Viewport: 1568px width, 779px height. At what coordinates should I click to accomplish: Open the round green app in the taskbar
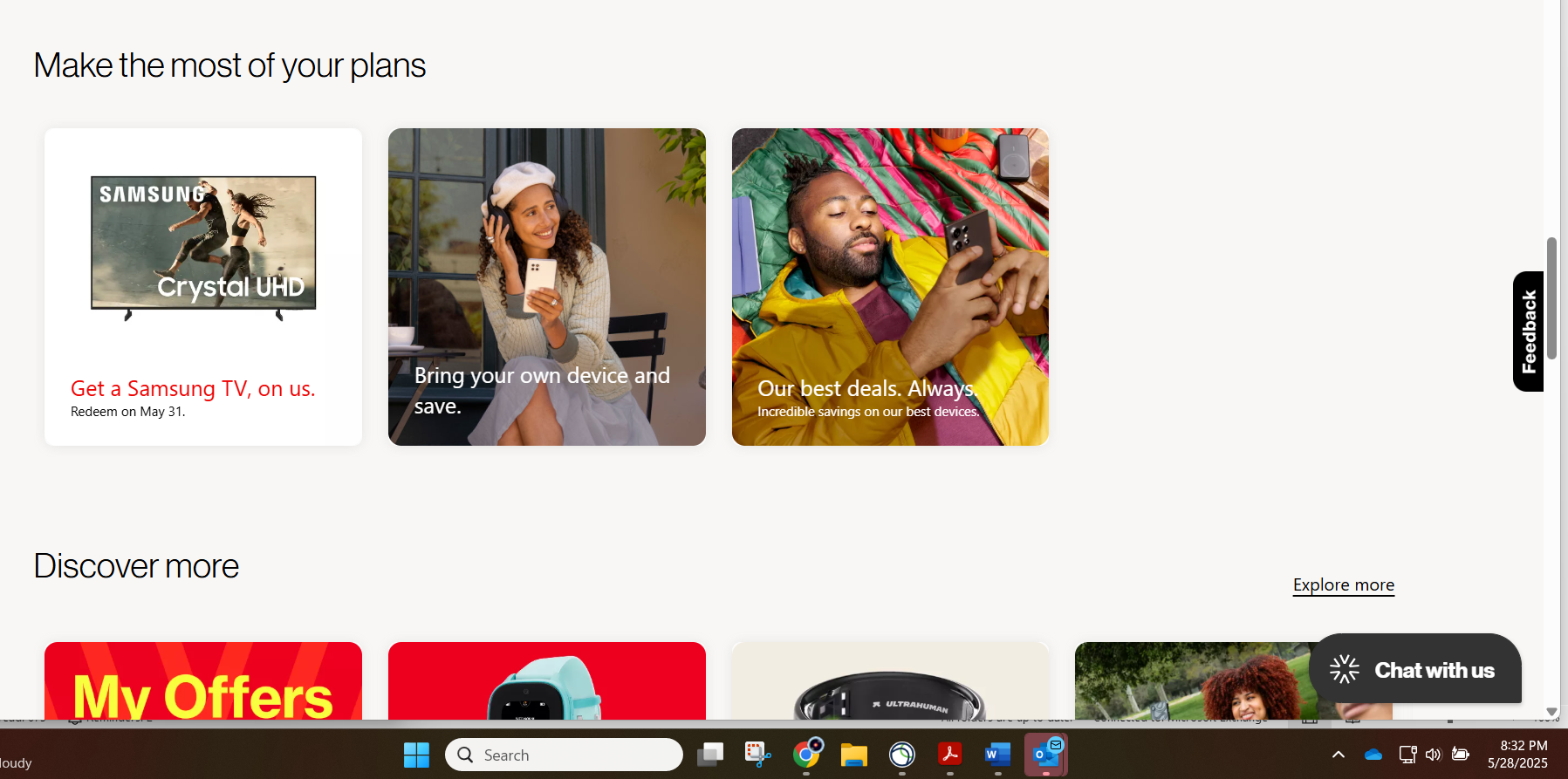click(902, 755)
